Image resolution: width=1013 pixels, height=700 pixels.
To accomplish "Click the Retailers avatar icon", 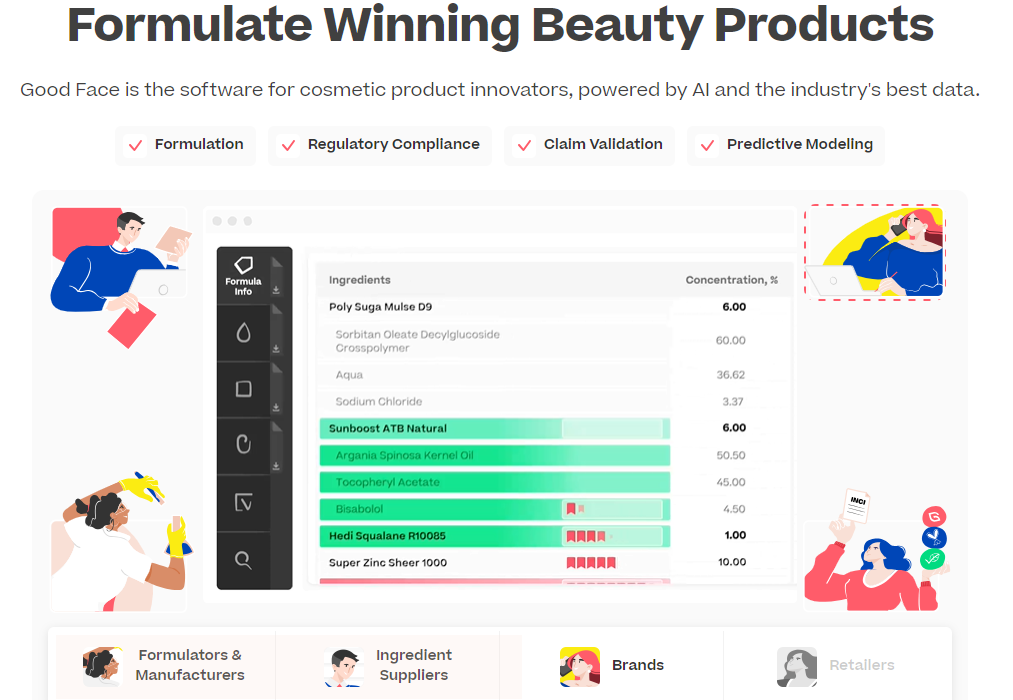I will (x=797, y=666).
